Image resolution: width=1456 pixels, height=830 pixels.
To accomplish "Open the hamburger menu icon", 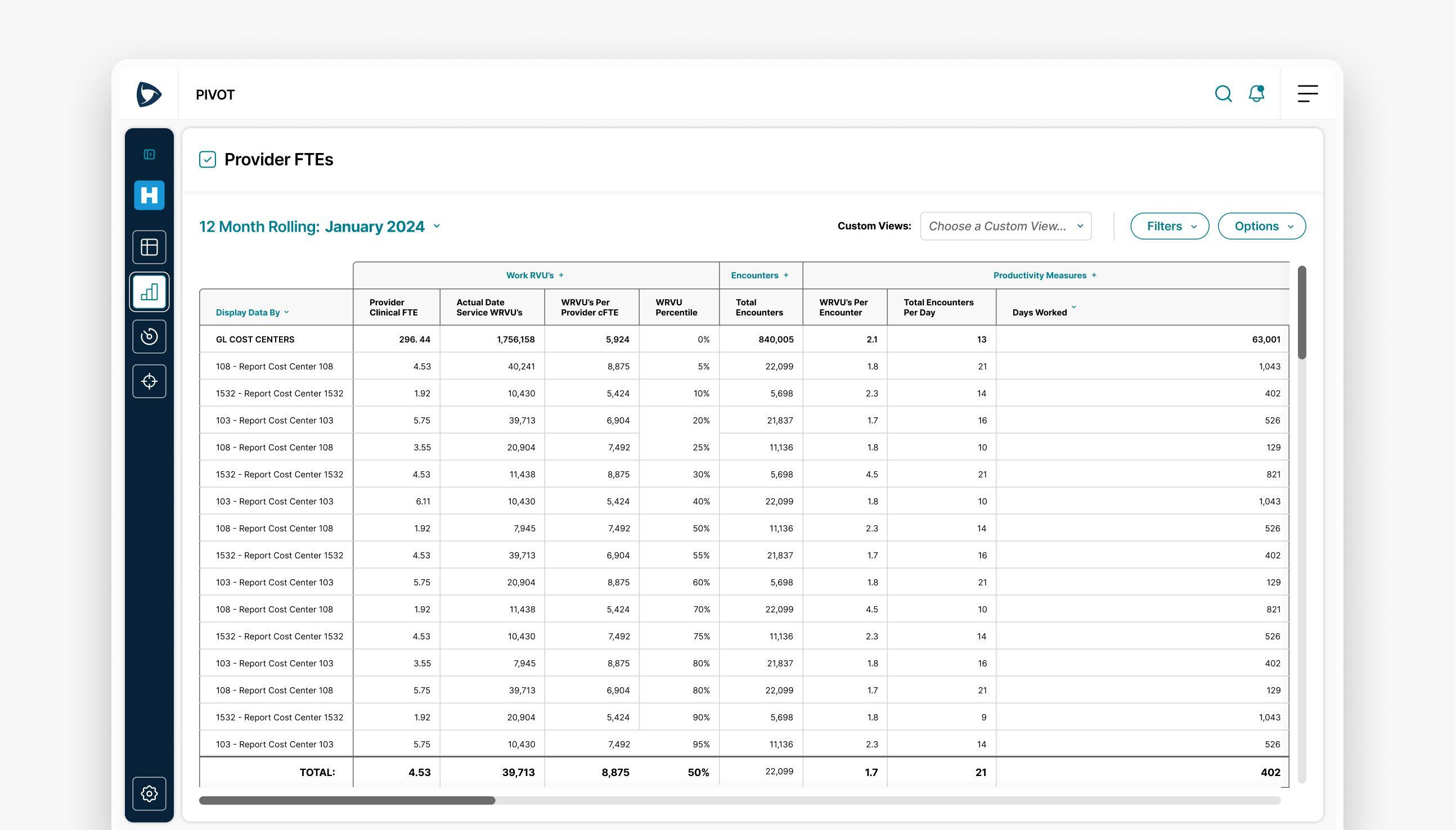I will [x=1307, y=93].
